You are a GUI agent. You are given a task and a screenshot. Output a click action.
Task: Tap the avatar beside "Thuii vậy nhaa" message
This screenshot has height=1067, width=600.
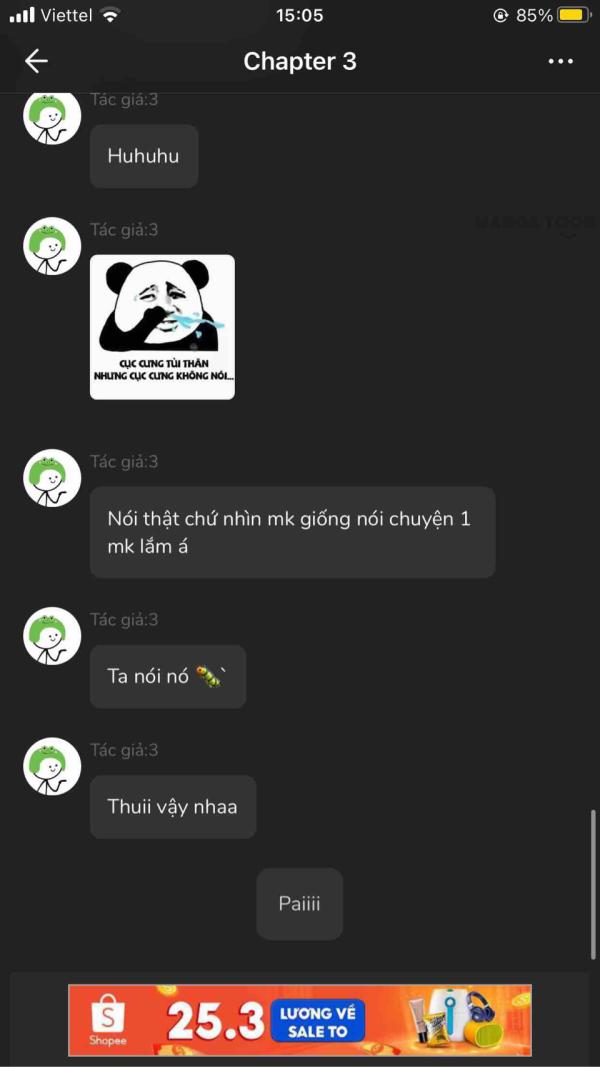pos(52,766)
